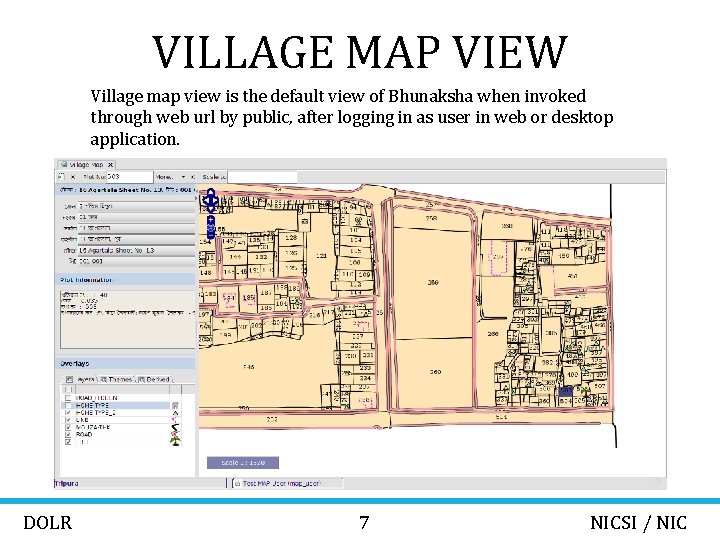Uncheck the ROAD layer checkbox
Viewport: 720px width, 540px height.
coord(68,434)
